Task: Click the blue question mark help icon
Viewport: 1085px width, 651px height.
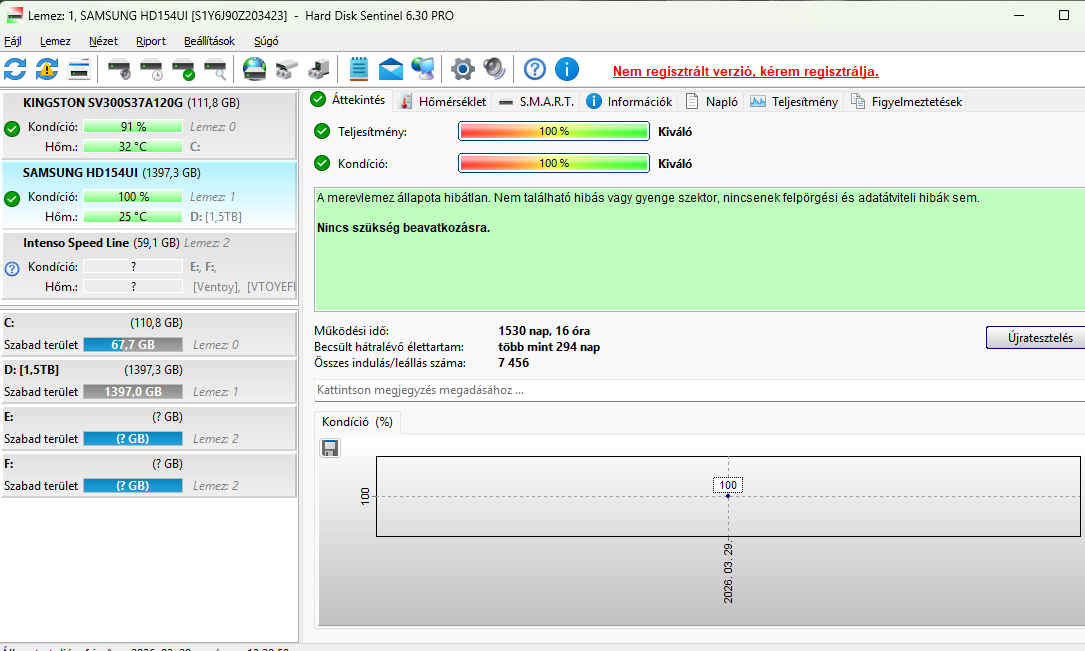Action: pos(534,69)
